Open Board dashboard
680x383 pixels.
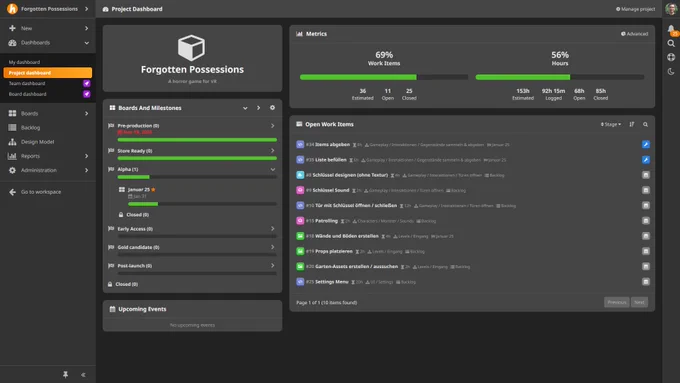click(x=27, y=94)
